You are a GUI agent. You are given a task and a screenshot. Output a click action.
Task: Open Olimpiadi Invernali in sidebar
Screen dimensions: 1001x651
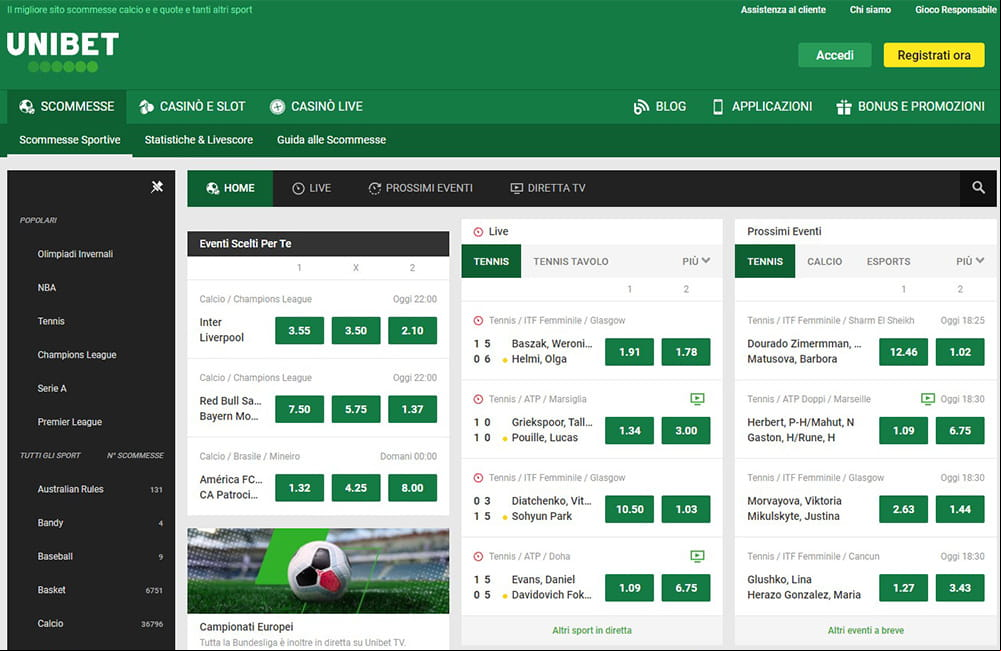75,254
